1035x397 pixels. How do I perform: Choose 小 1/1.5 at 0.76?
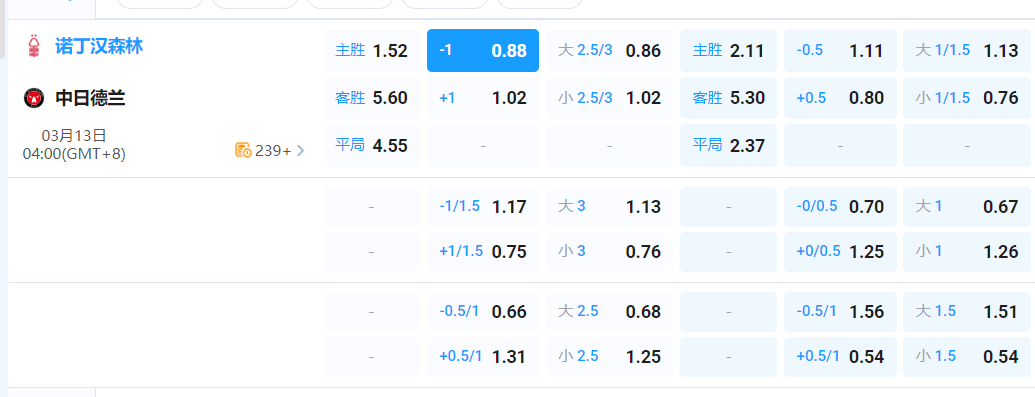point(967,98)
